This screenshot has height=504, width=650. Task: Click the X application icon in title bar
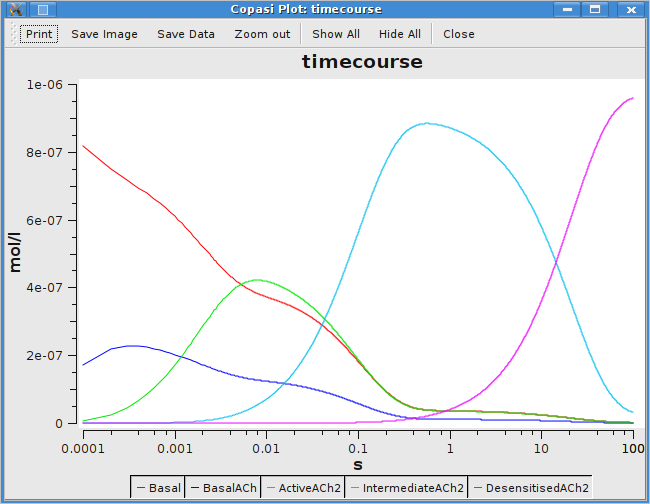click(16, 9)
